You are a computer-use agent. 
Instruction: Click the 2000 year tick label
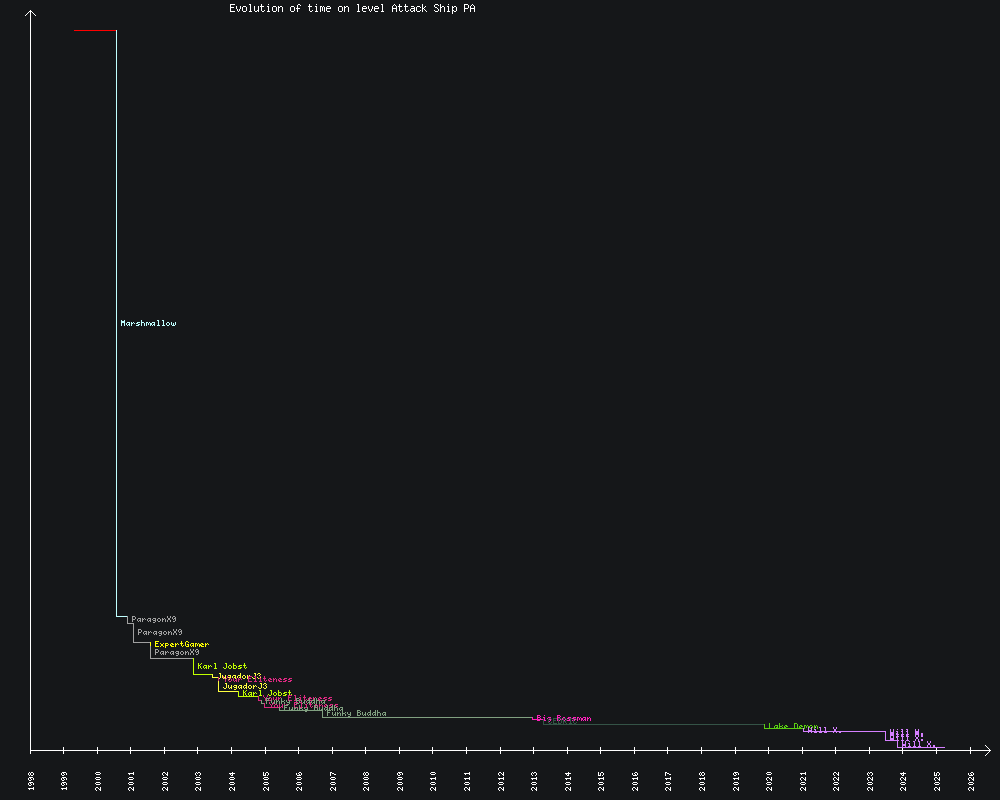[x=98, y=780]
